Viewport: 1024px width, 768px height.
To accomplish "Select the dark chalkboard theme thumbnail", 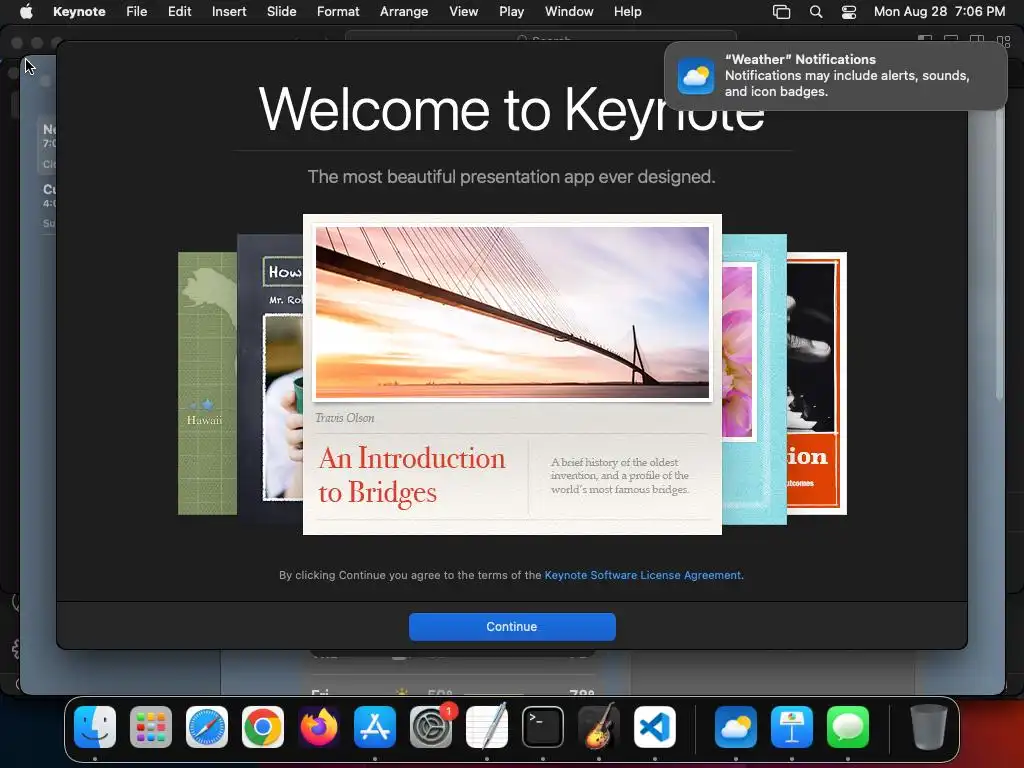I will 270,379.
